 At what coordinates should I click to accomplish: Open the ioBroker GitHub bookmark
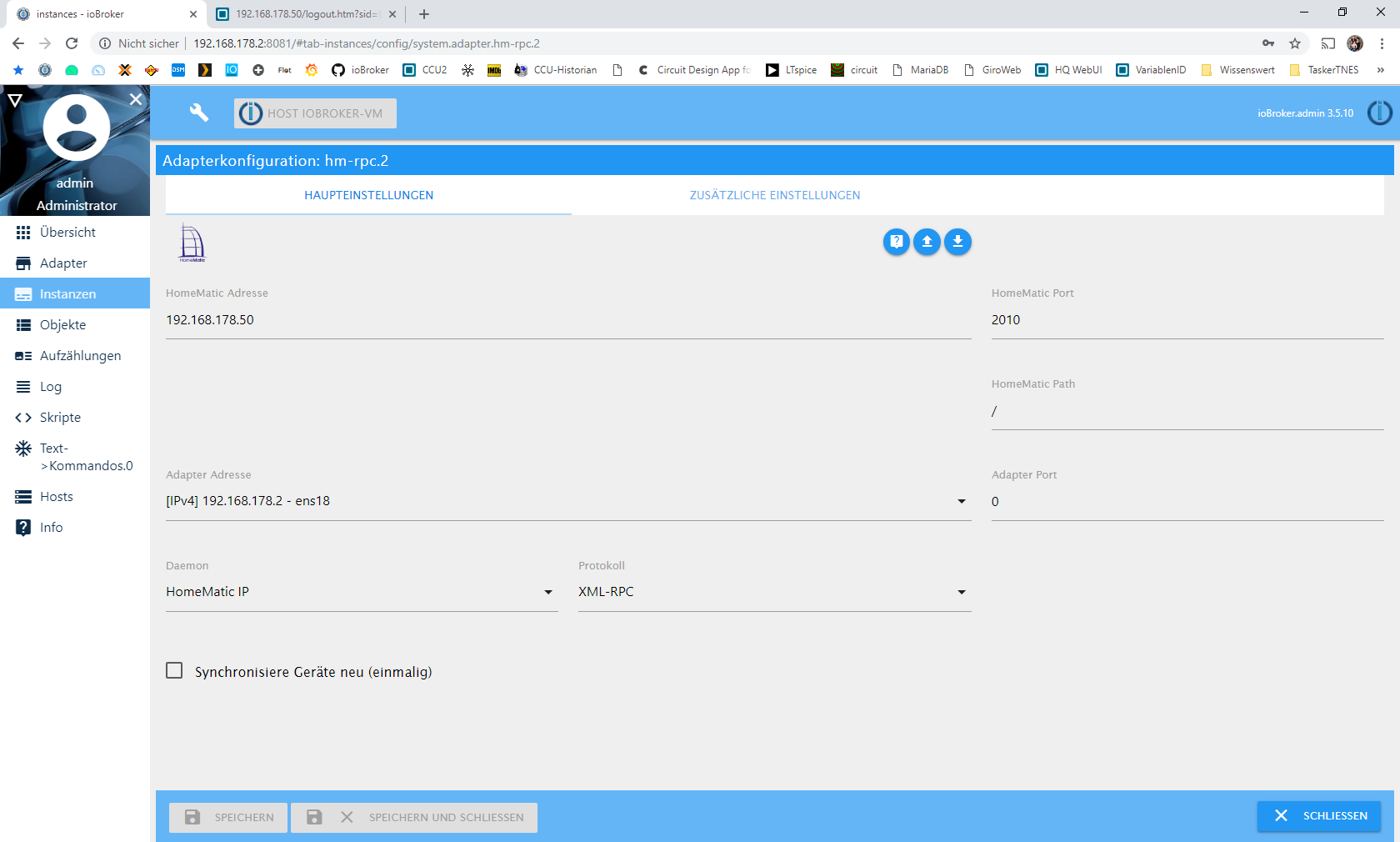[x=360, y=70]
